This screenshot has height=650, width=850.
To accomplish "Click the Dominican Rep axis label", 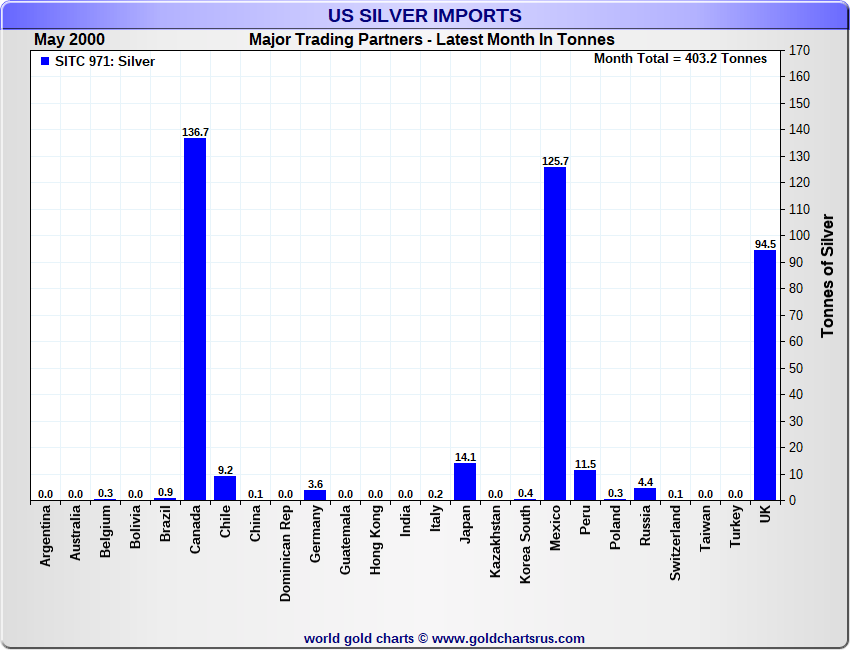I will [285, 553].
